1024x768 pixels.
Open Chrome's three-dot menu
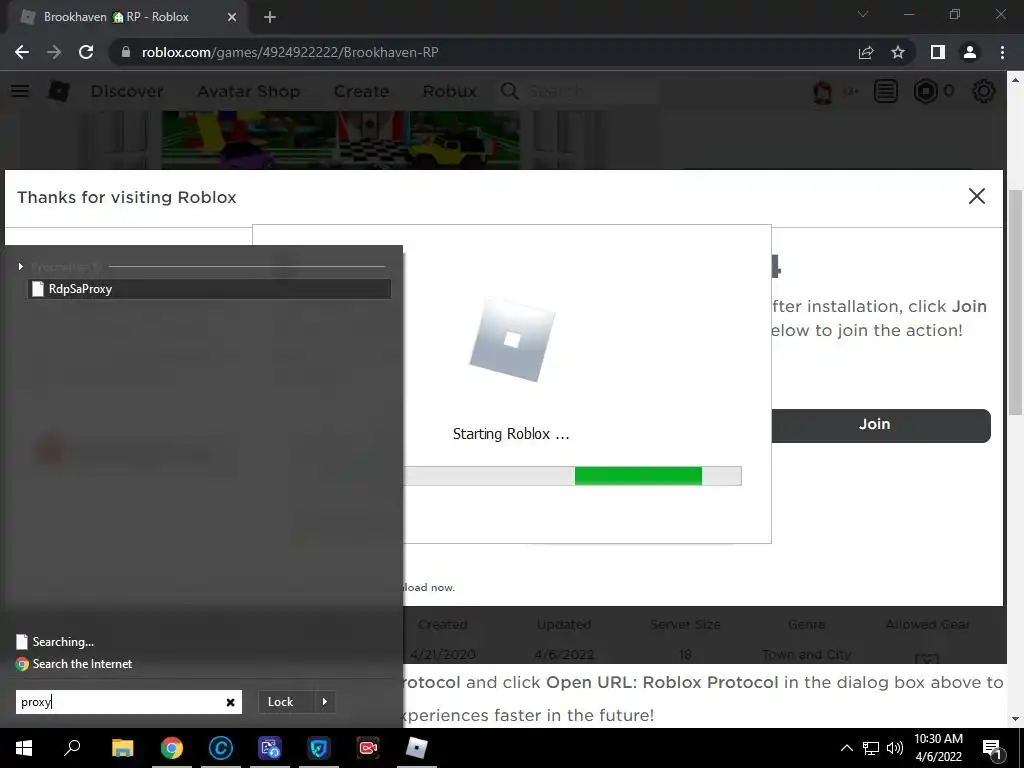(x=1002, y=52)
